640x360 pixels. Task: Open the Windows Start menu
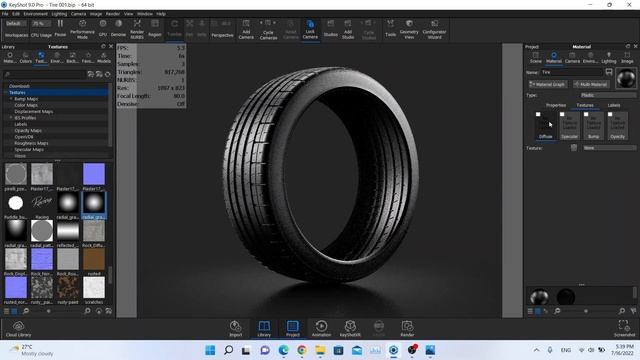(210, 350)
